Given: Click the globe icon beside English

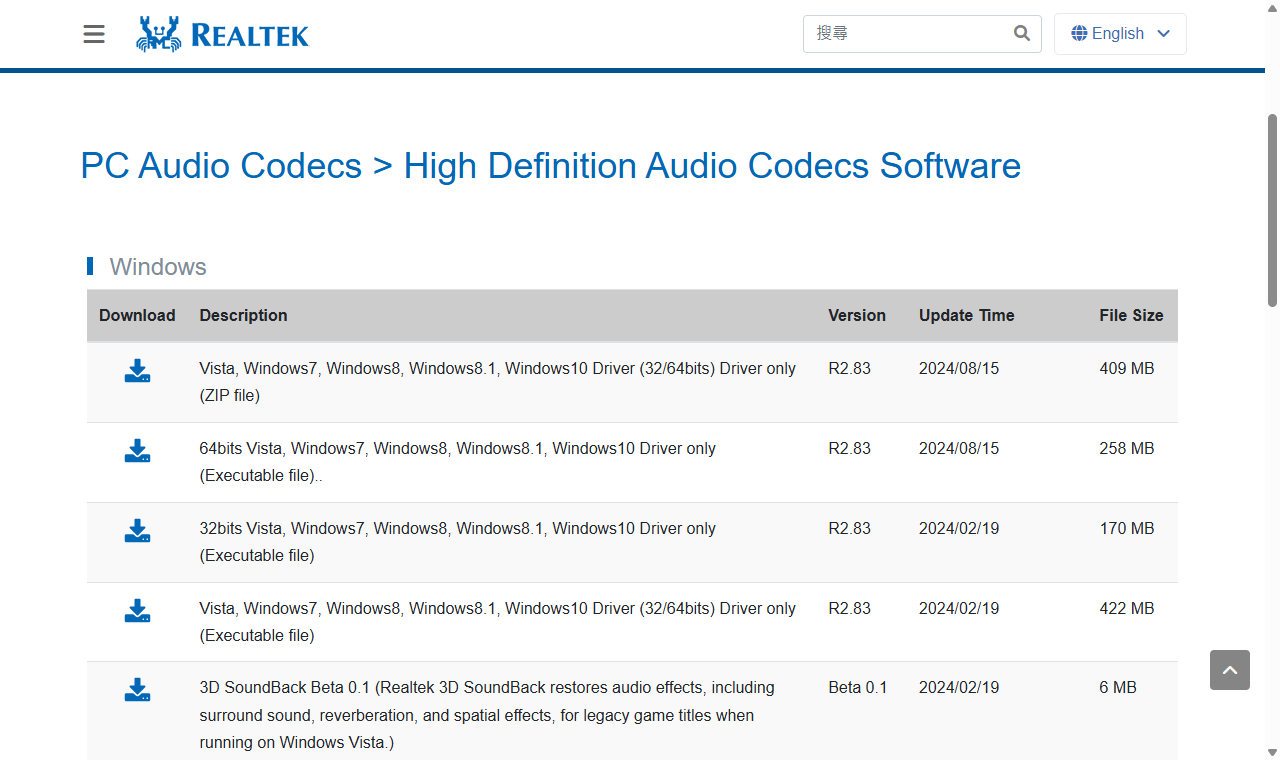Looking at the screenshot, I should (1079, 33).
